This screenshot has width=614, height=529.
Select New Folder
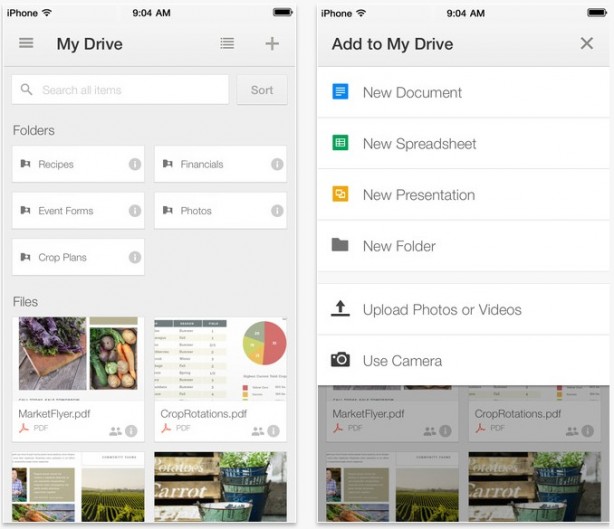pyautogui.click(x=463, y=246)
